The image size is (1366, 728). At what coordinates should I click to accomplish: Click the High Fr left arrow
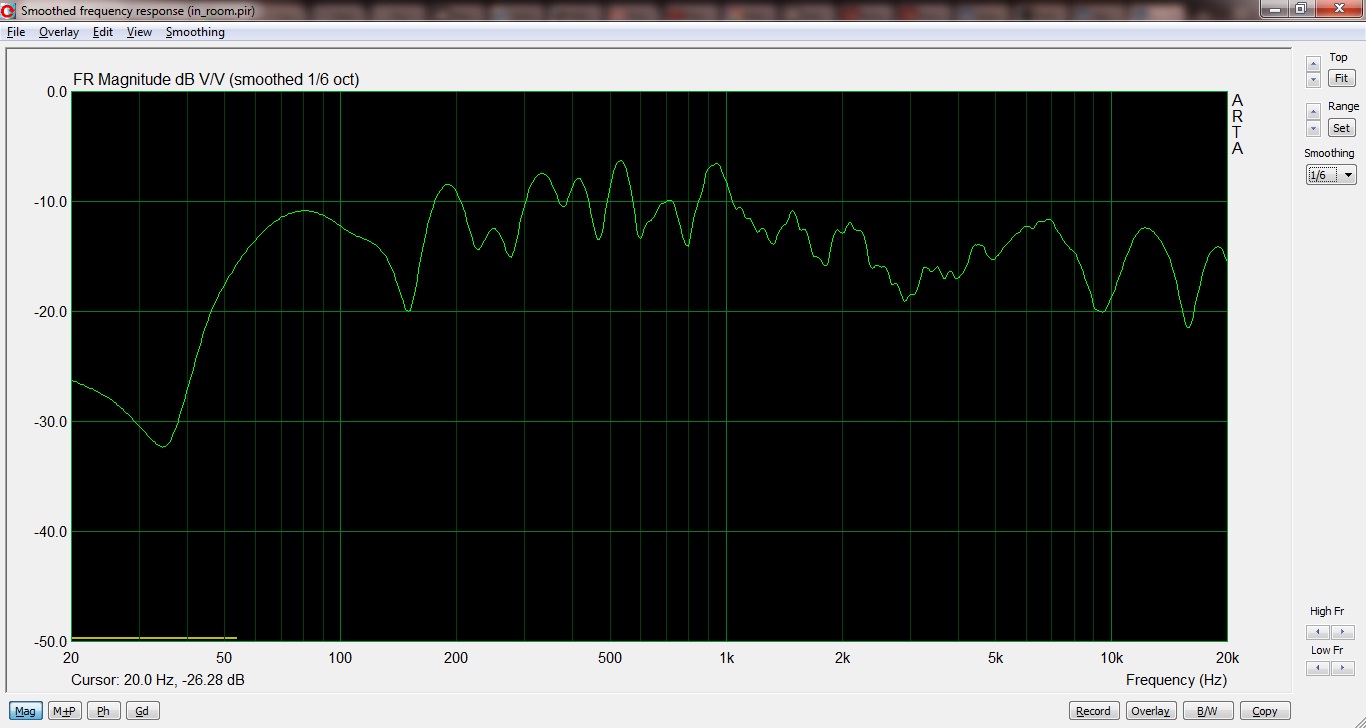[x=1318, y=632]
